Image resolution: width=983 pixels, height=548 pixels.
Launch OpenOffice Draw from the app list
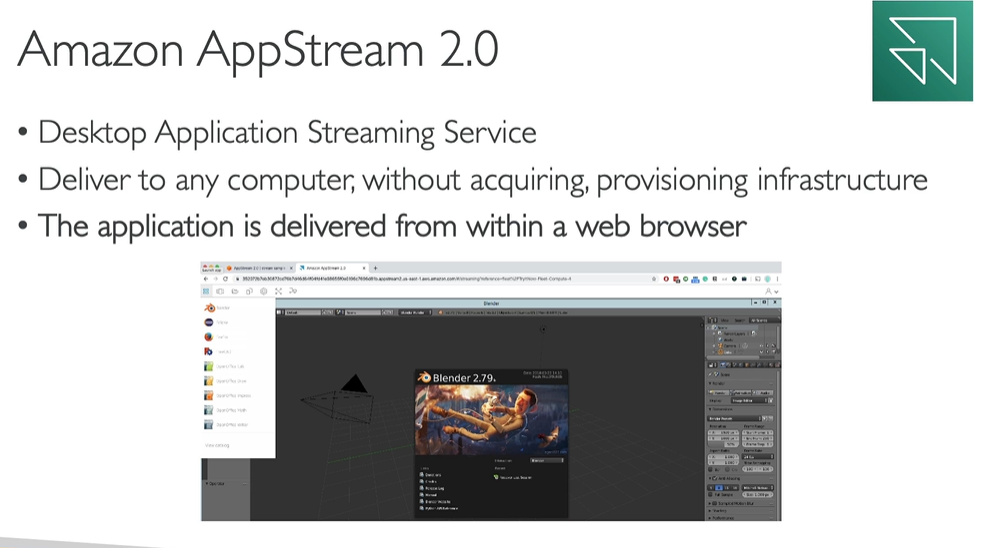pos(225,381)
